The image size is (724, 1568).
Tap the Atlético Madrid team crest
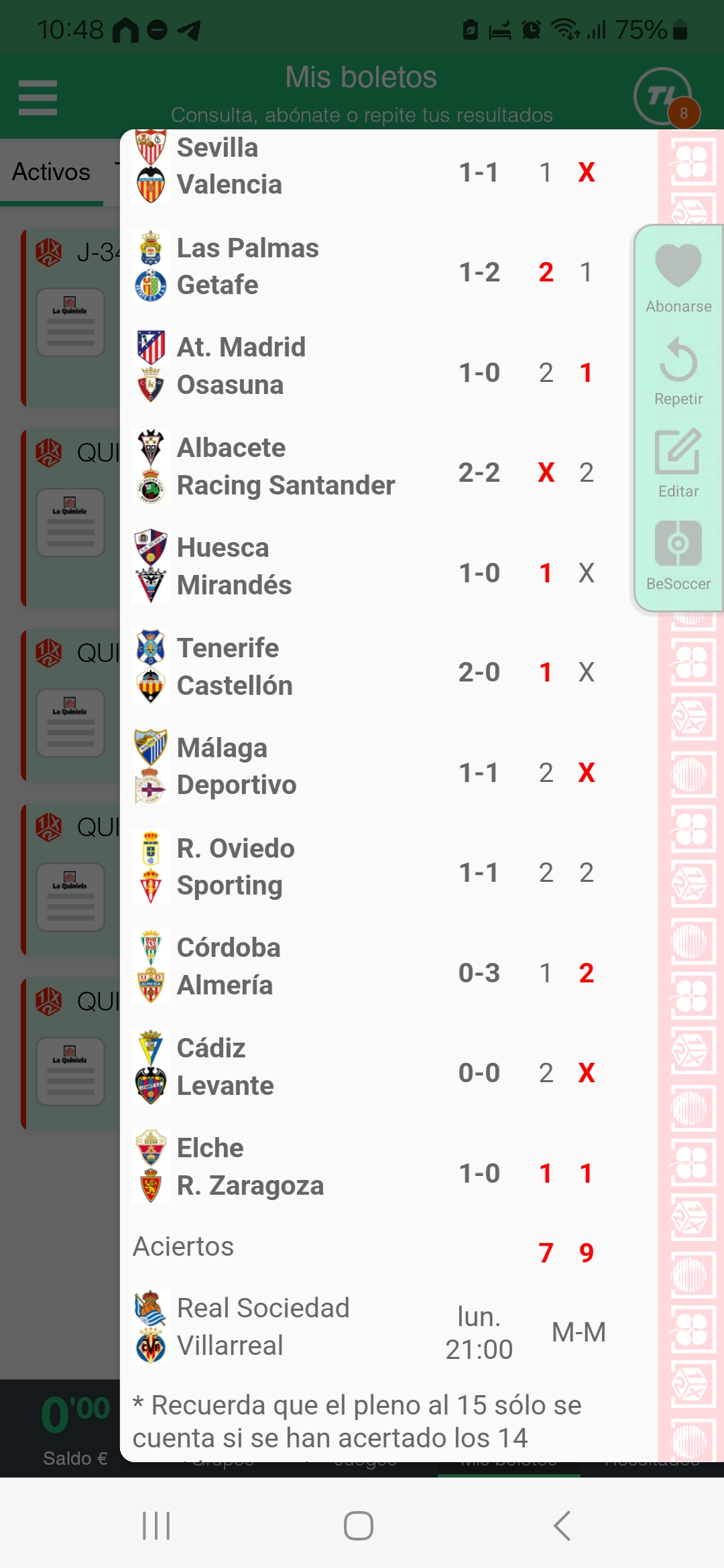click(151, 348)
